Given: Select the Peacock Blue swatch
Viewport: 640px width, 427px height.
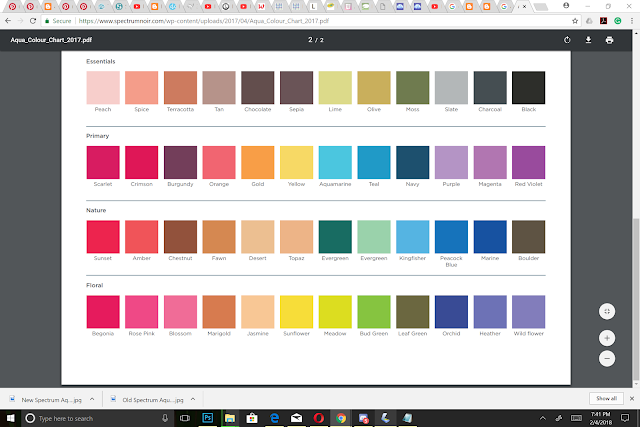Looking at the screenshot, I should (451, 237).
